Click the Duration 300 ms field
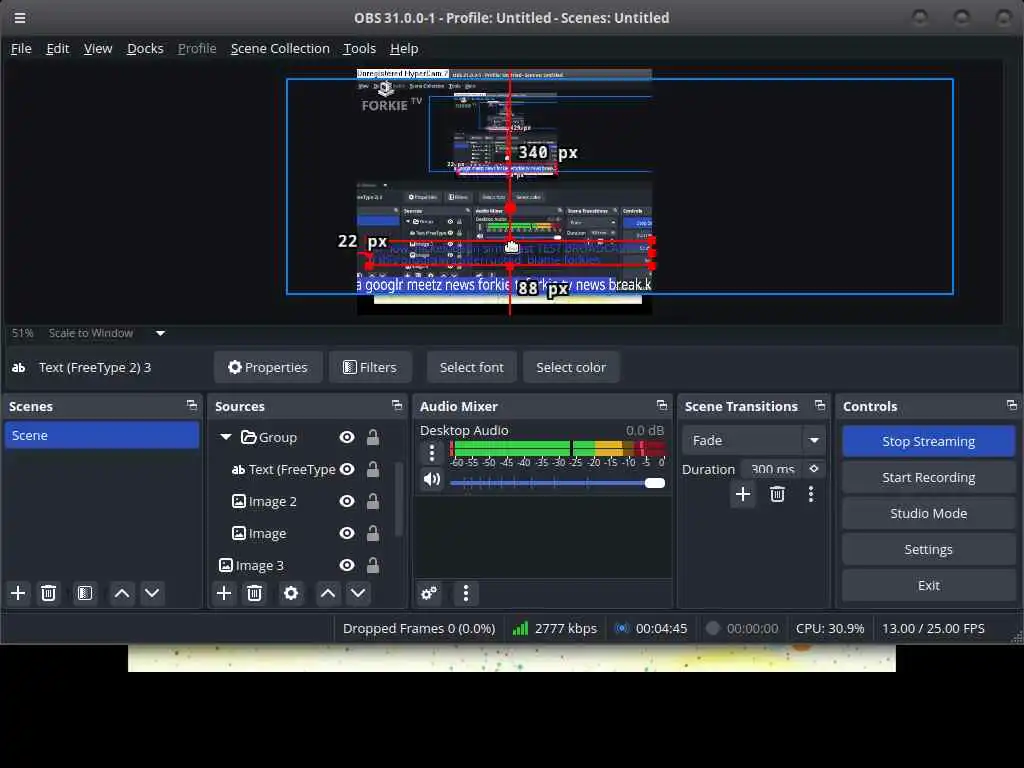This screenshot has width=1024, height=768. [773, 469]
